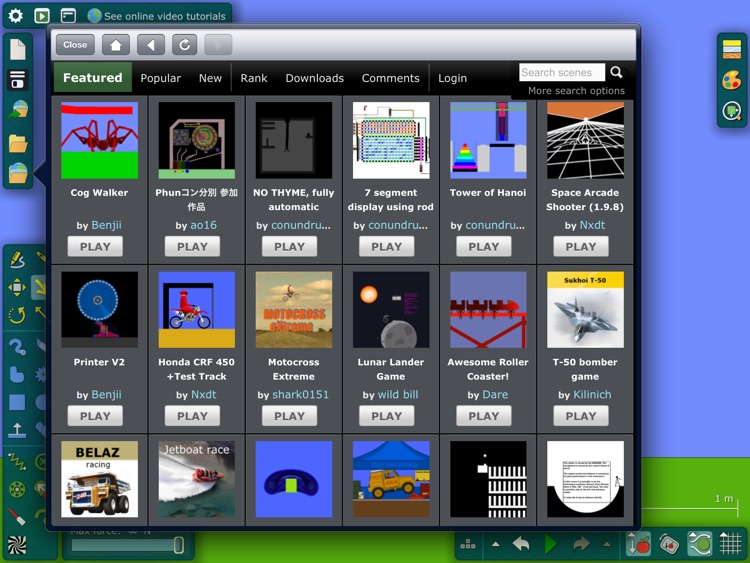Open the Downloads tab
750x563 pixels.
pyautogui.click(x=314, y=78)
